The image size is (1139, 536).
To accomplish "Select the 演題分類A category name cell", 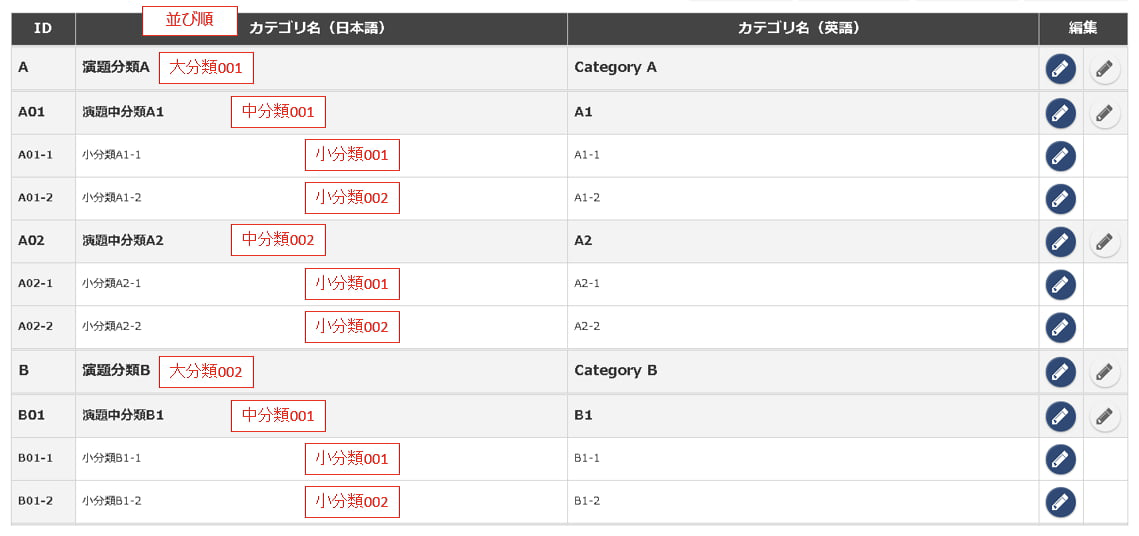I will click(116, 68).
